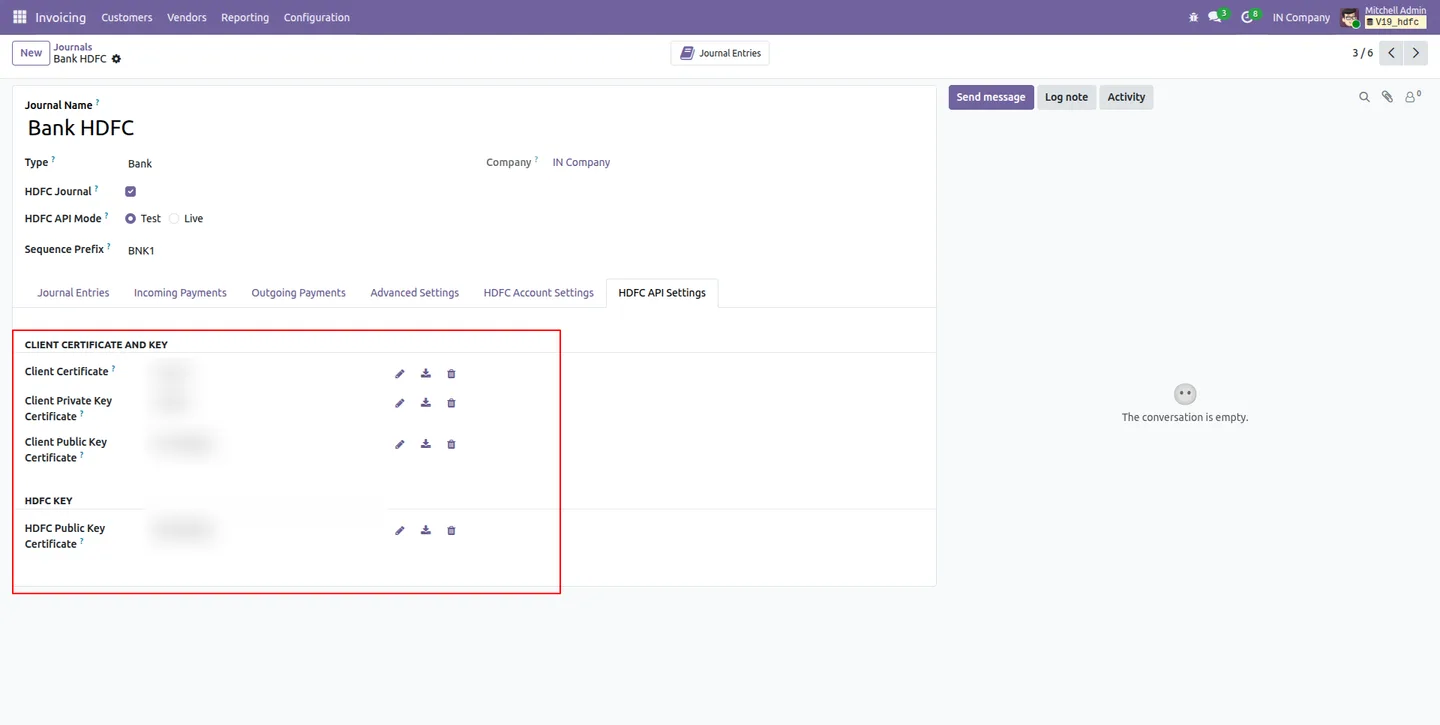The height and width of the screenshot is (725, 1440).
Task: Select the HDFC API Settings tab
Action: (x=662, y=293)
